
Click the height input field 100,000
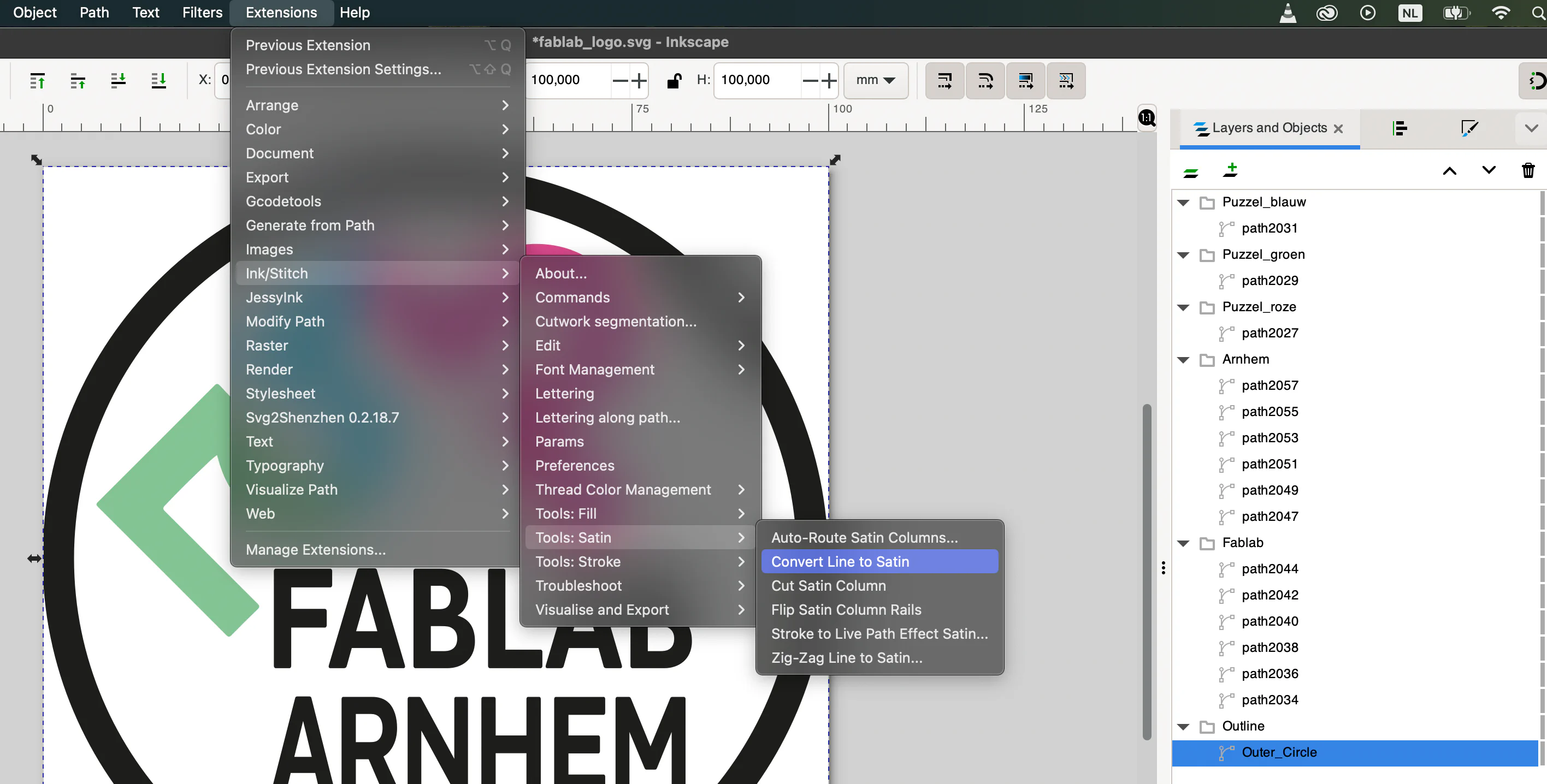(x=758, y=80)
